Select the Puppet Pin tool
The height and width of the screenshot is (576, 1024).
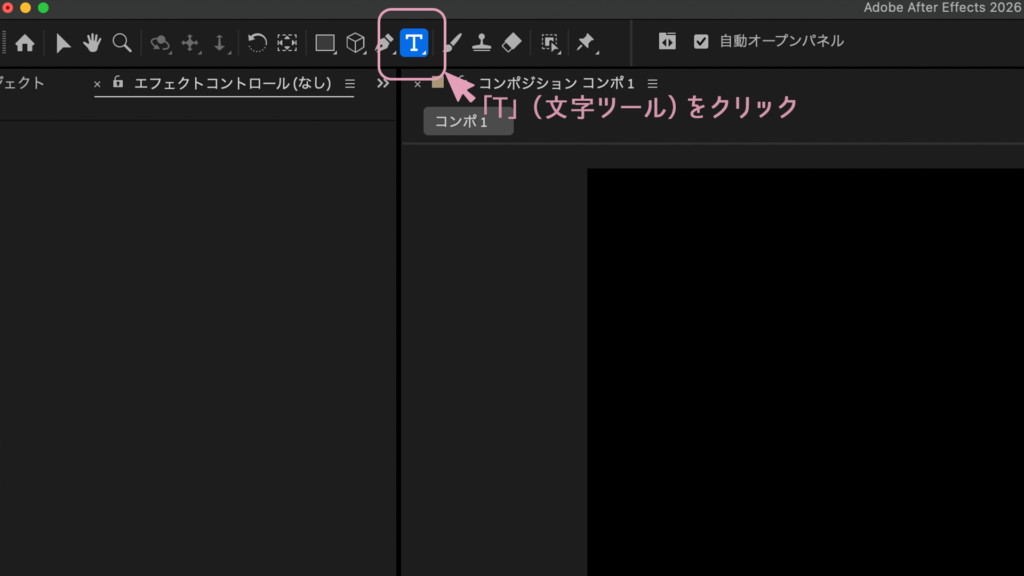pyautogui.click(x=586, y=43)
